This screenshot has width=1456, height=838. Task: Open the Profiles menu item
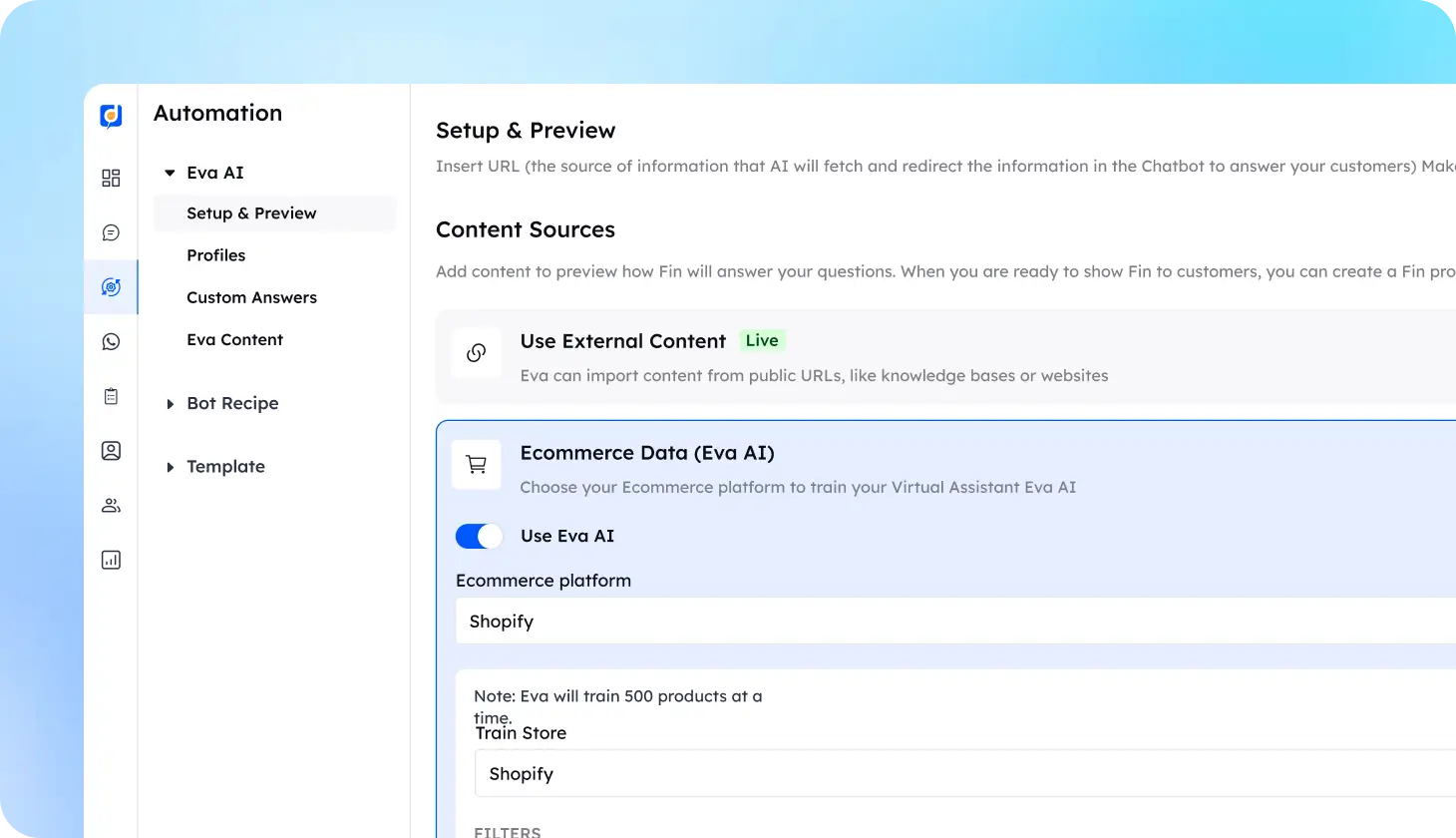tap(216, 255)
